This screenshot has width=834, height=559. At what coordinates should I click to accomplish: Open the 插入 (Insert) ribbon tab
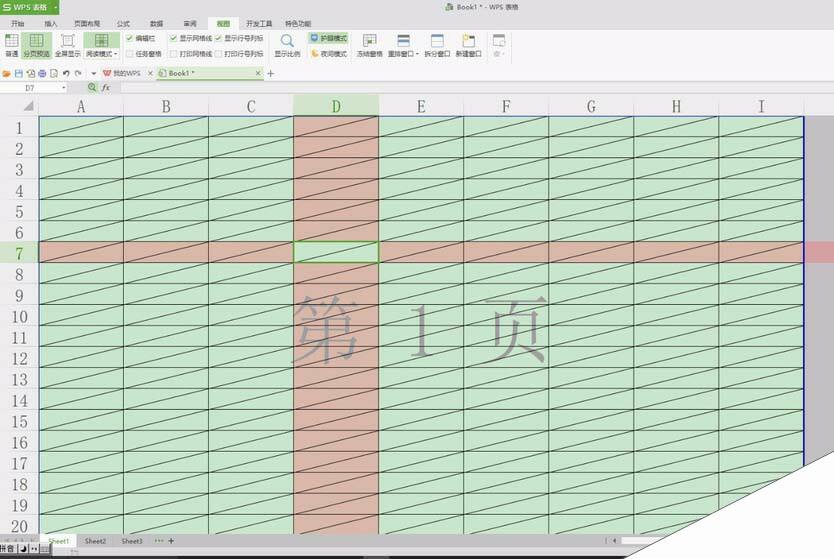tap(51, 23)
